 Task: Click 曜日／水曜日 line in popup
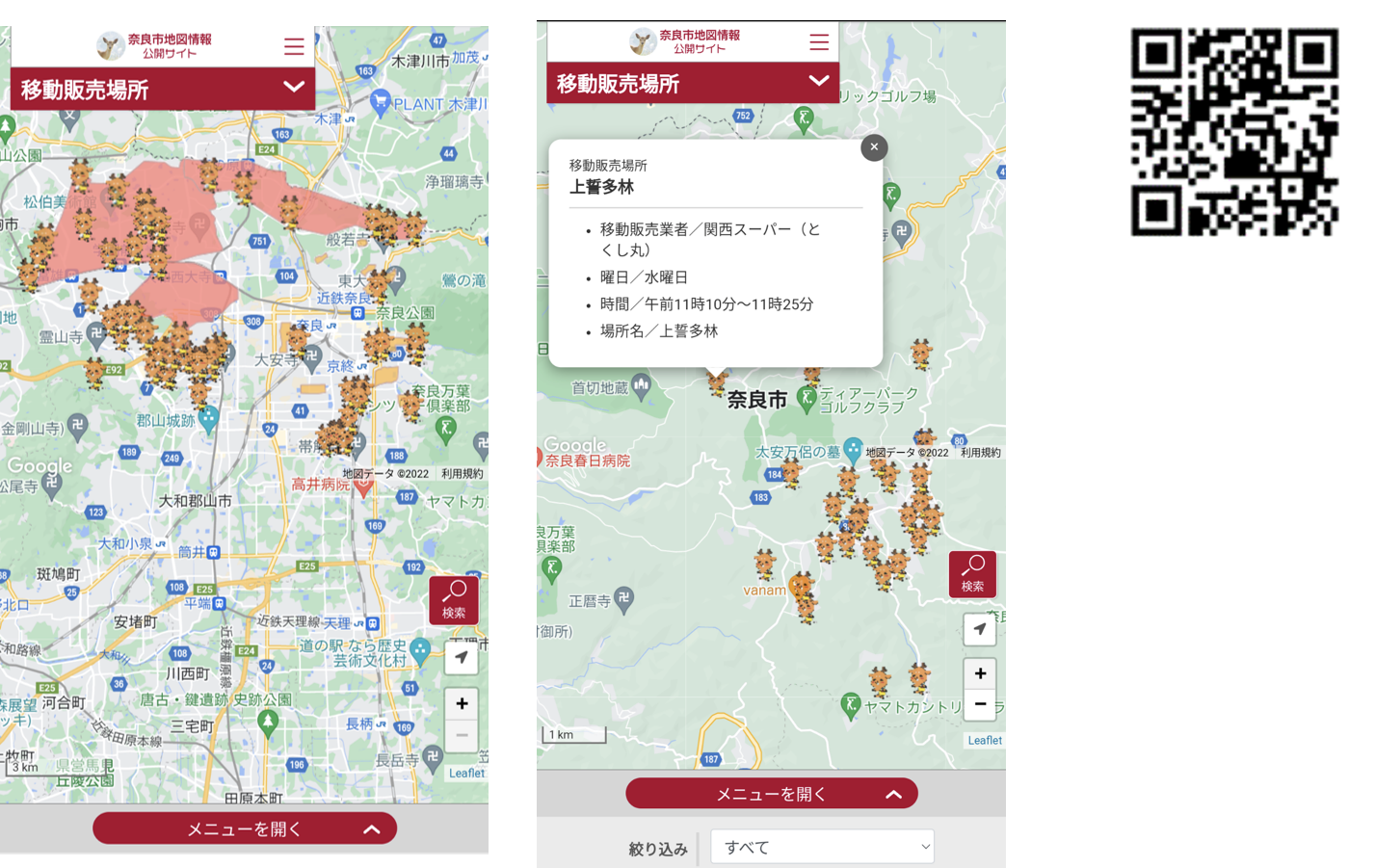pos(644,276)
